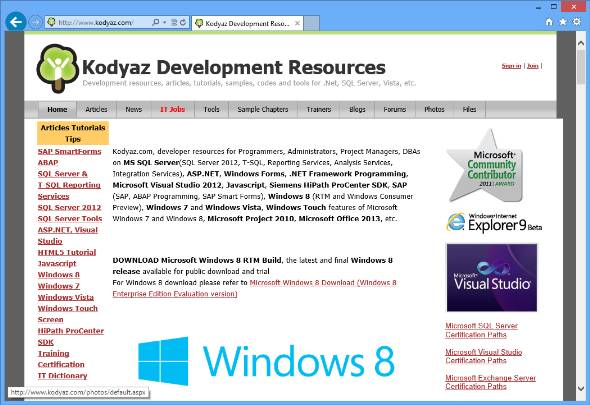The image size is (590, 405).
Task: Open the ABAP sidebar link
Action: click(48, 163)
